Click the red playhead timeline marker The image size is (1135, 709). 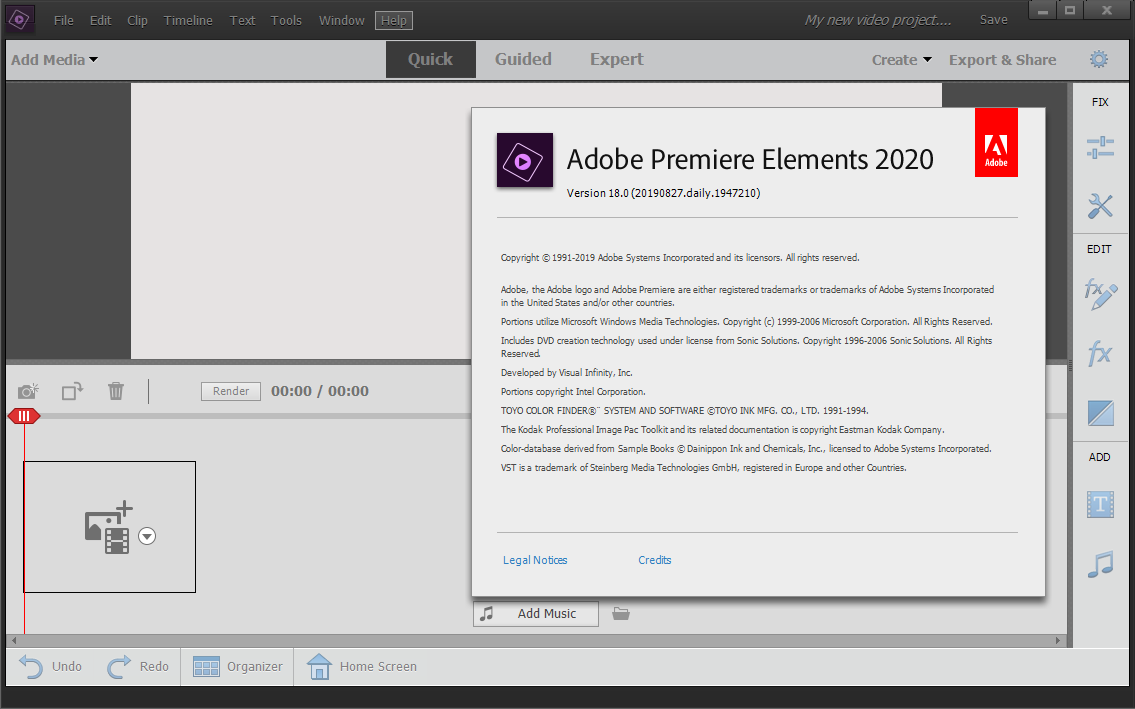24,416
